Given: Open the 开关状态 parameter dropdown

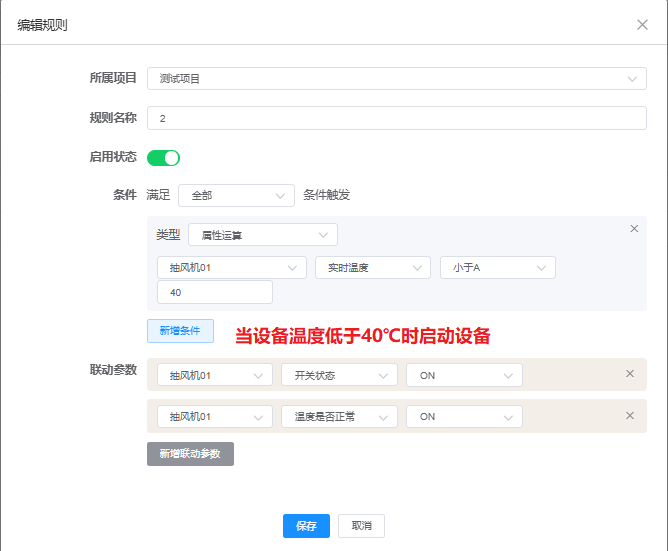Looking at the screenshot, I should pos(339,375).
